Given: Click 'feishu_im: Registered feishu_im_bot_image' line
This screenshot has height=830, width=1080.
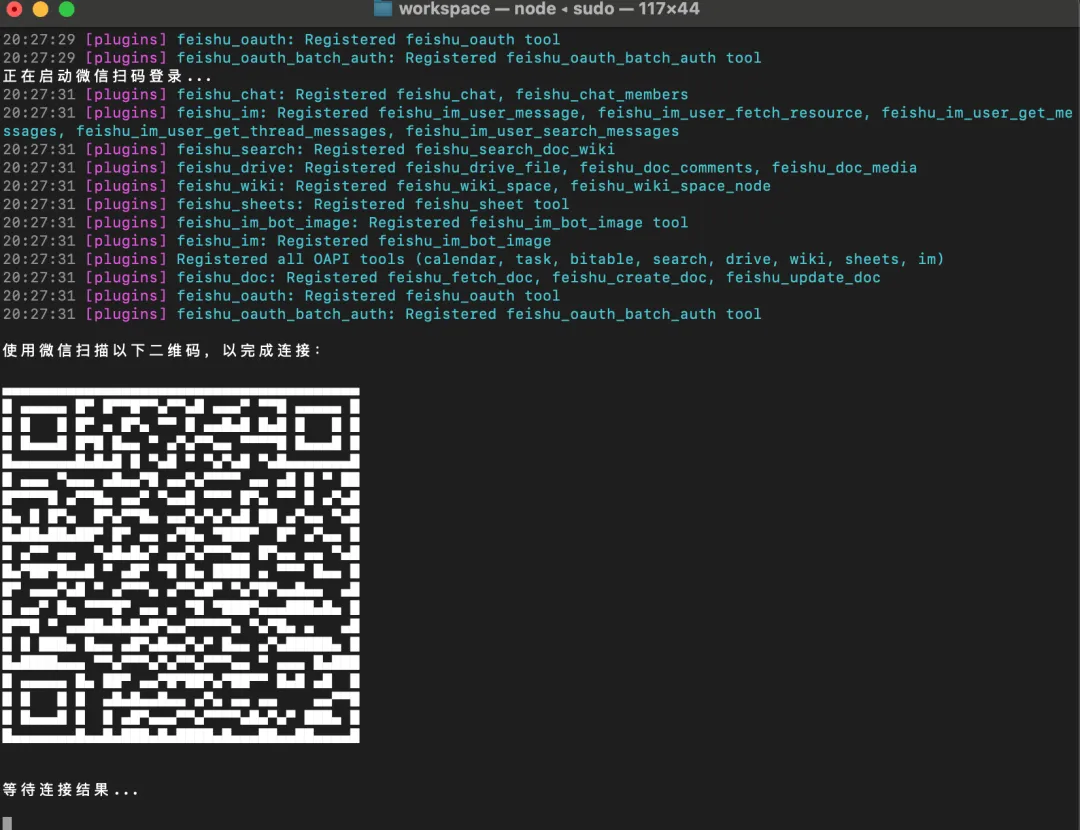Looking at the screenshot, I should [x=277, y=240].
